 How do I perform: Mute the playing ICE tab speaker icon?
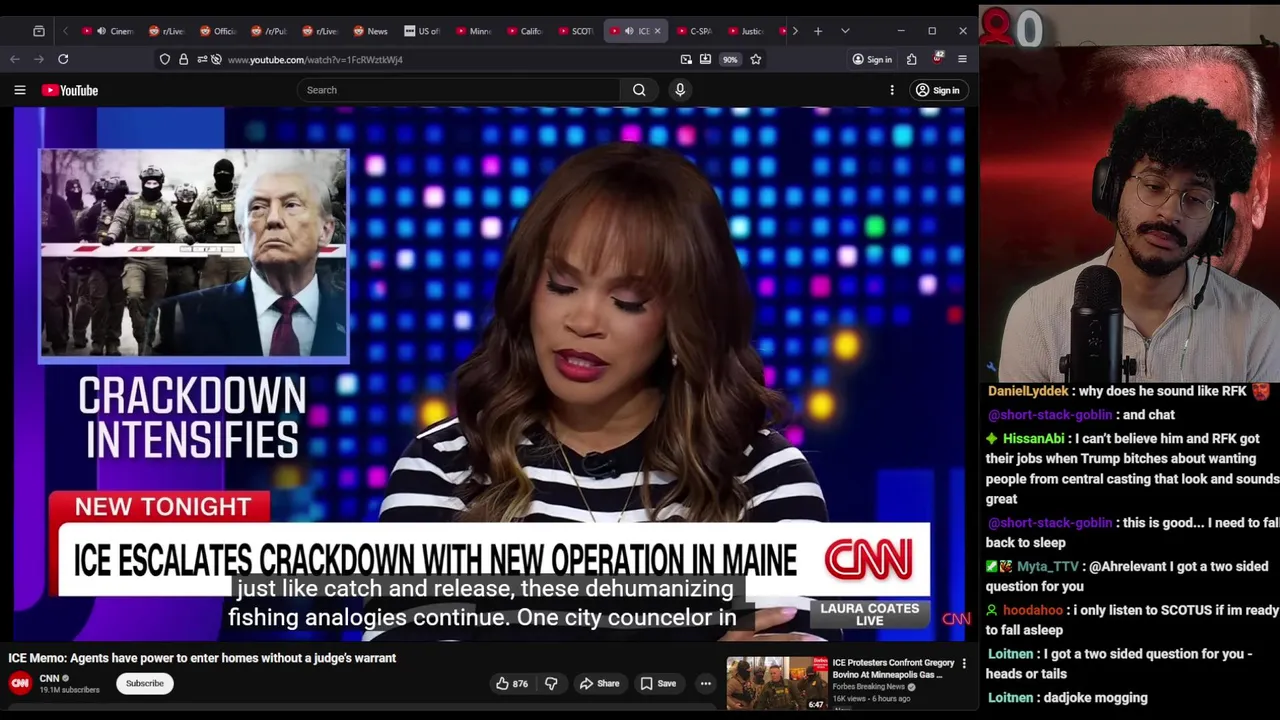pyautogui.click(x=629, y=31)
